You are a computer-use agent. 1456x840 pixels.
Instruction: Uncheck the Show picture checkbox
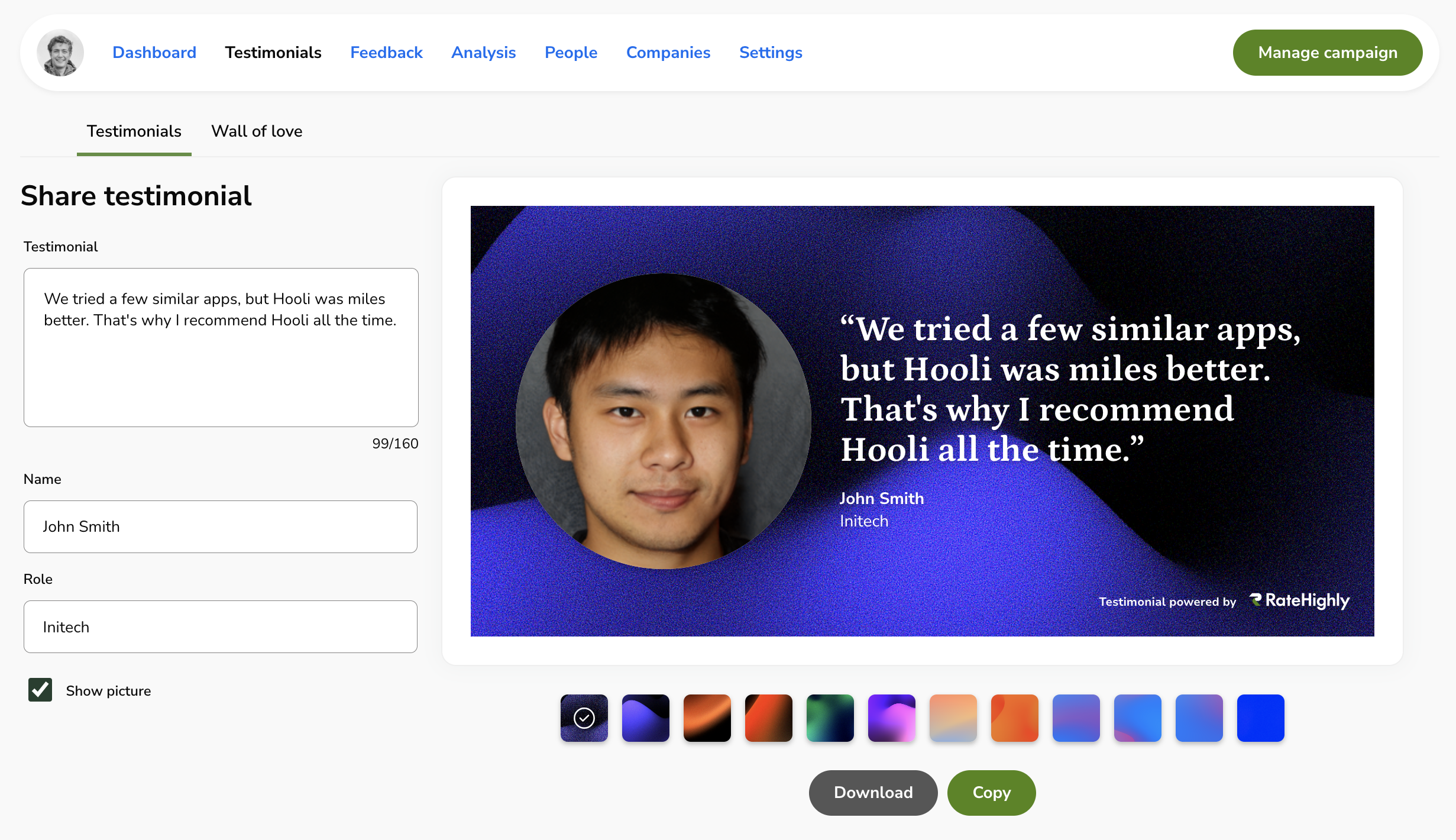[40, 690]
